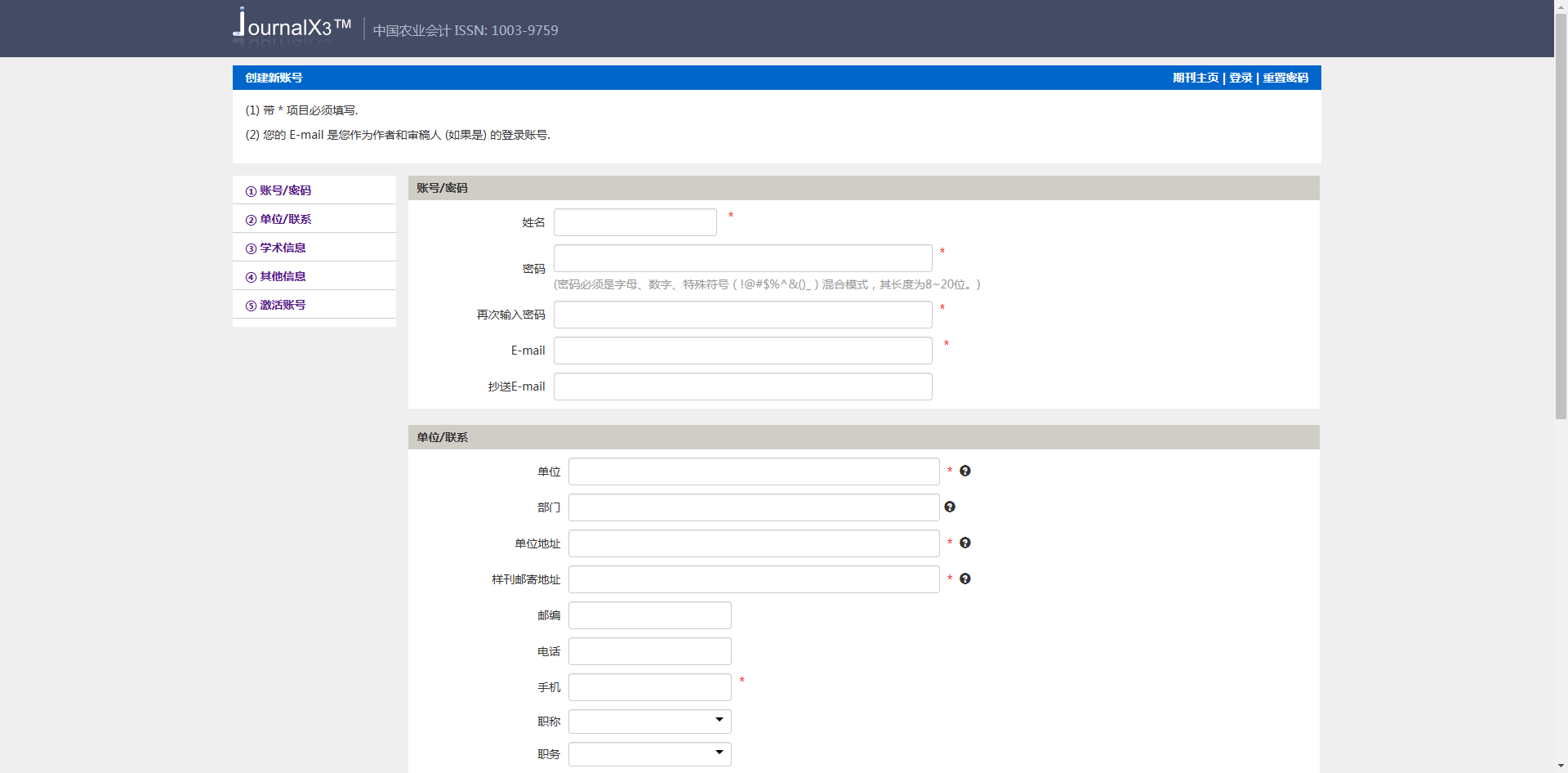Click the help icon next to 单位 field
This screenshot has height=773, width=1568.
click(964, 471)
